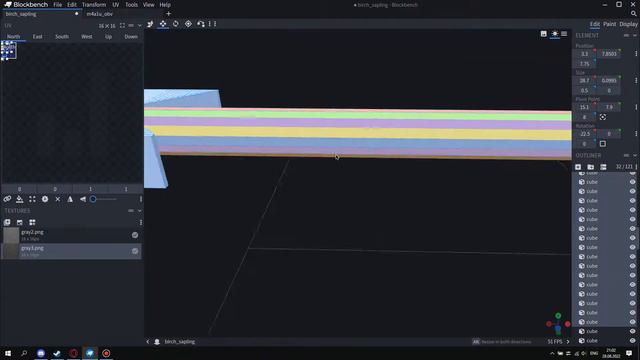
Task: Open the Transform menu
Action: pos(94,5)
